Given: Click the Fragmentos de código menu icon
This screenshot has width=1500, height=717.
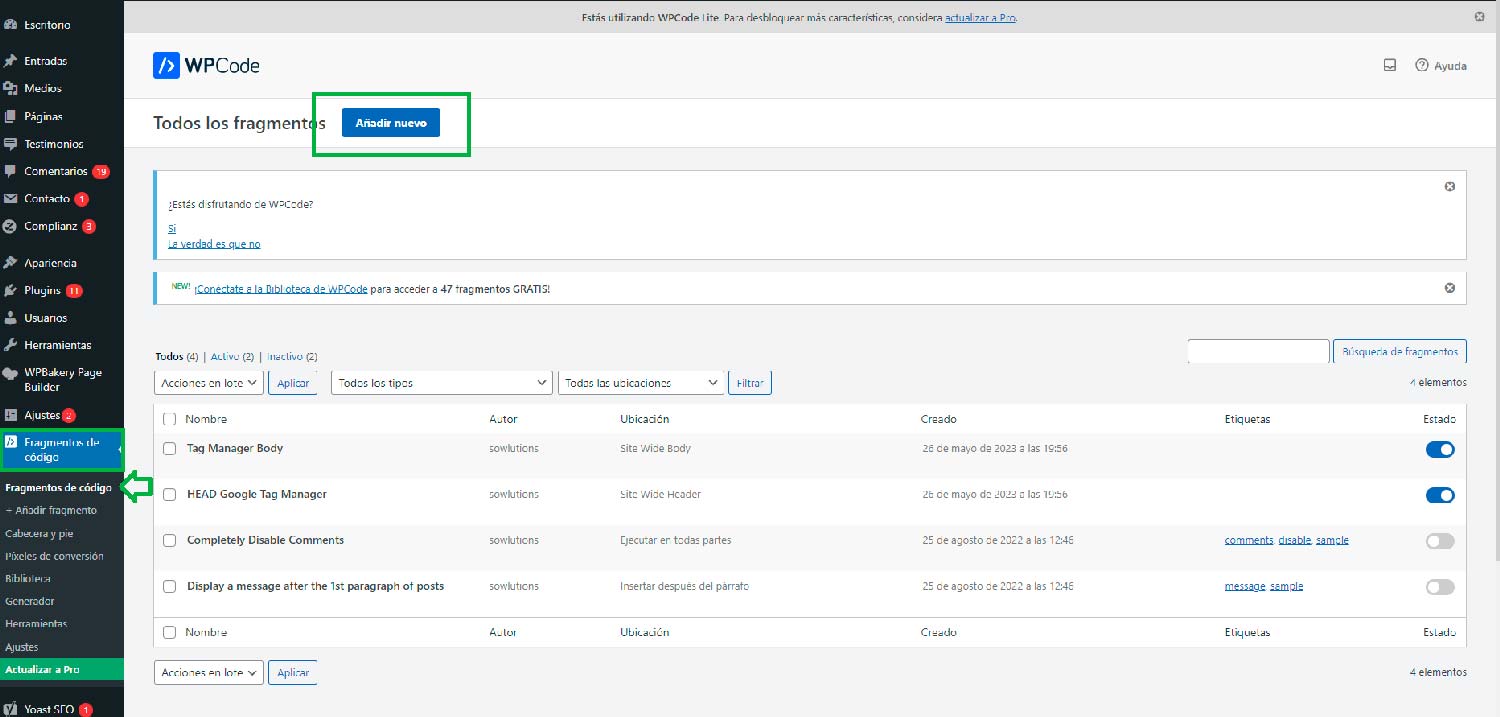Looking at the screenshot, I should [x=11, y=442].
